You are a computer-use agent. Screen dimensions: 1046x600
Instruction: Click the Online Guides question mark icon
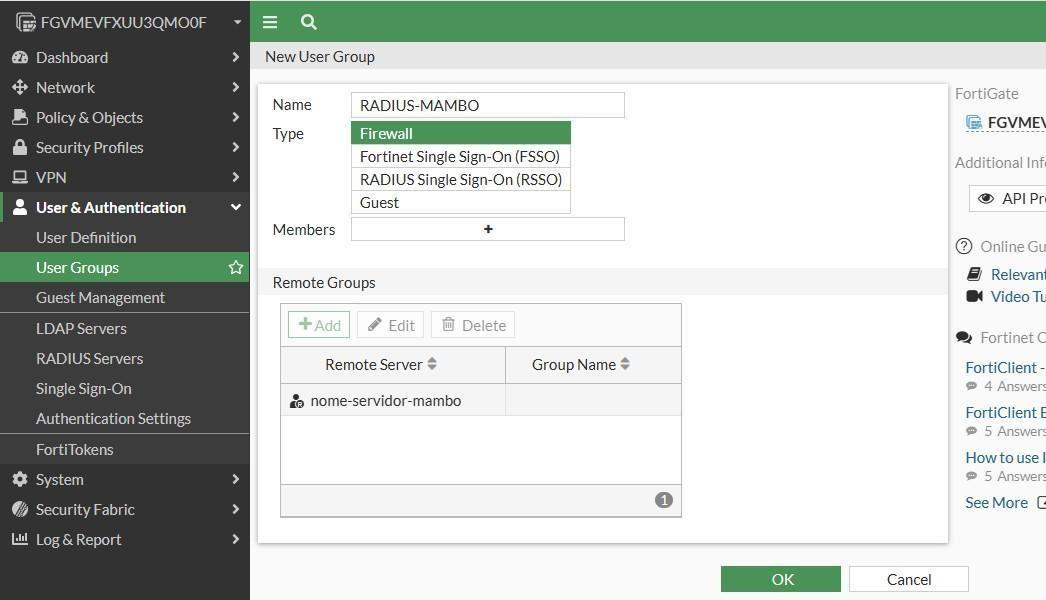click(x=964, y=246)
